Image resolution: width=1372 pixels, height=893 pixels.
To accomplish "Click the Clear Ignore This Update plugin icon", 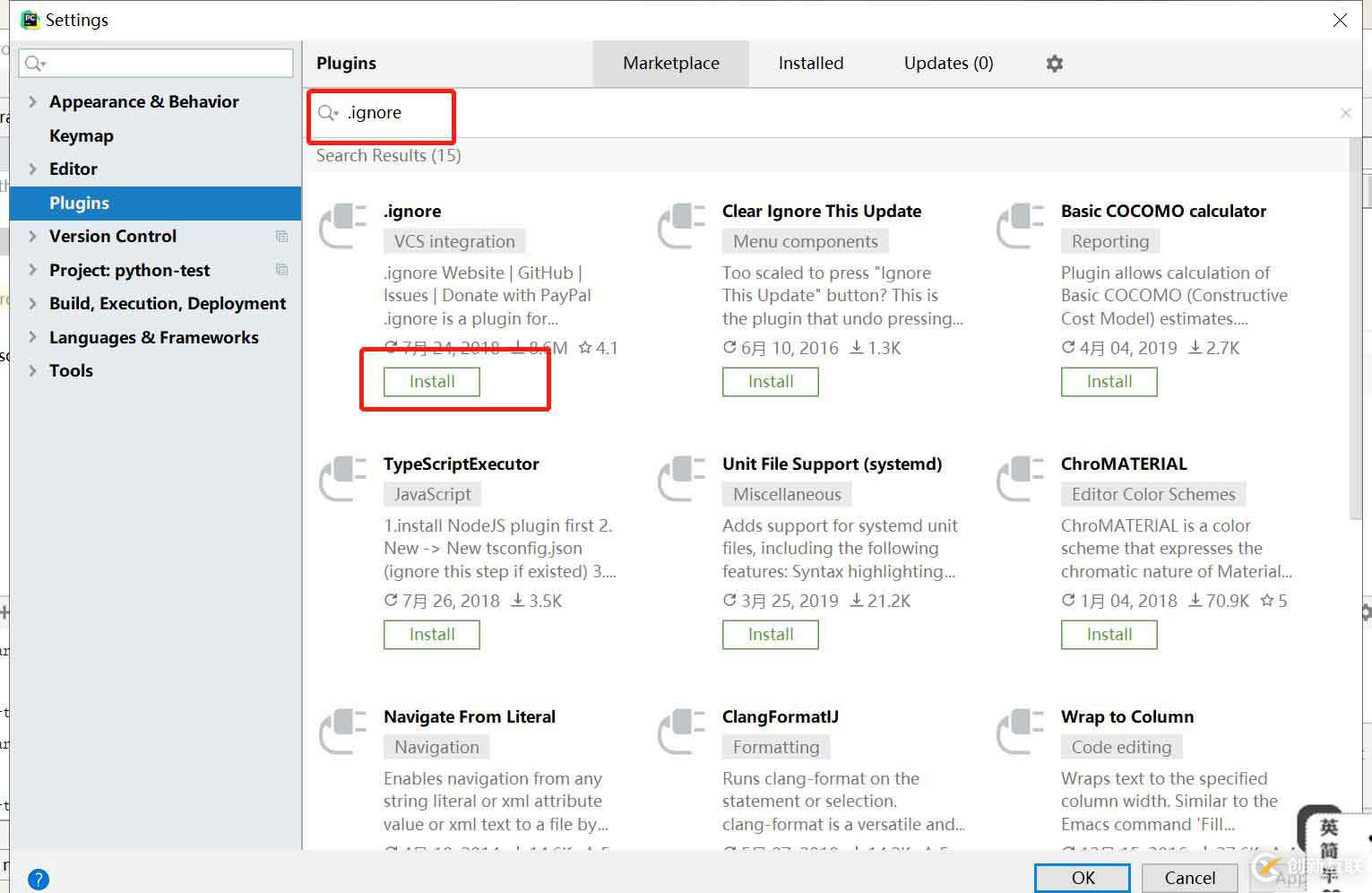I will pyautogui.click(x=682, y=226).
